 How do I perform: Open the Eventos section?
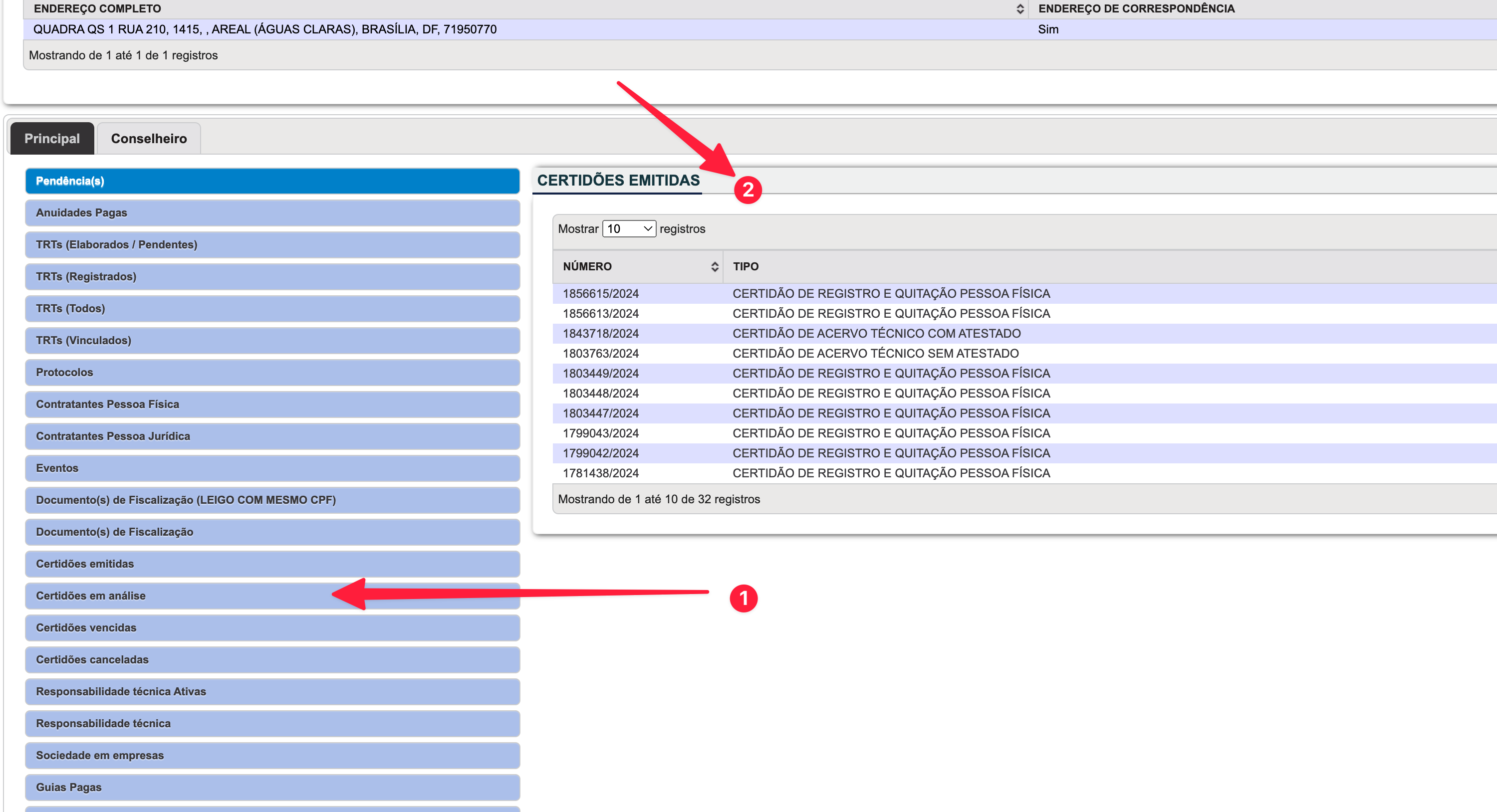coord(272,468)
